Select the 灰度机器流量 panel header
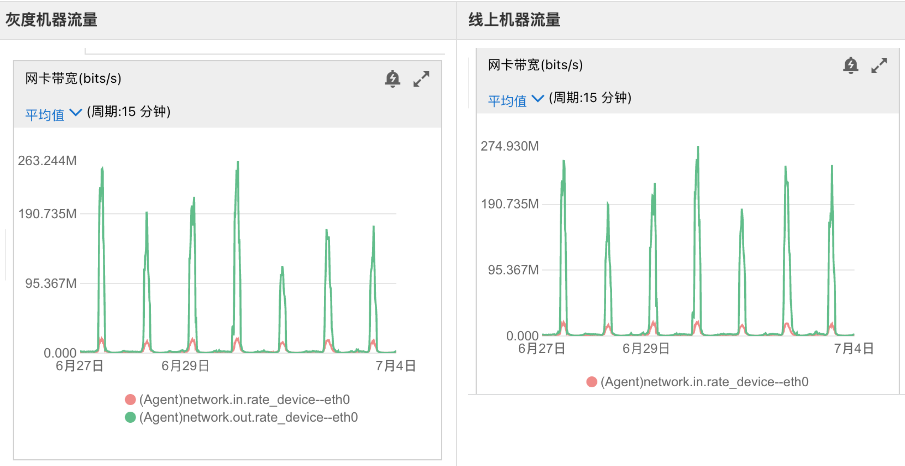Viewport: 905px width, 466px height. 58,20
